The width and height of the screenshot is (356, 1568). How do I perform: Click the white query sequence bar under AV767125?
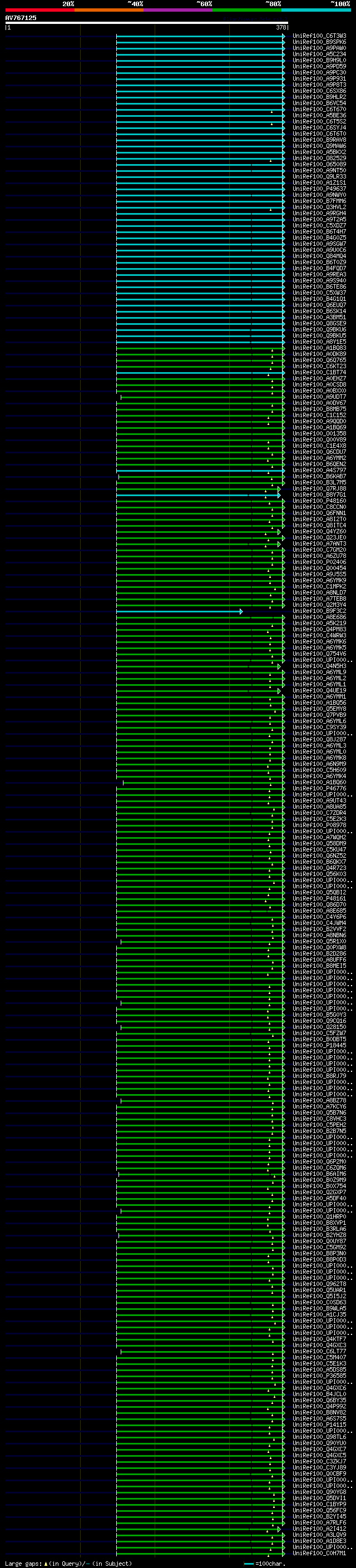147,22
